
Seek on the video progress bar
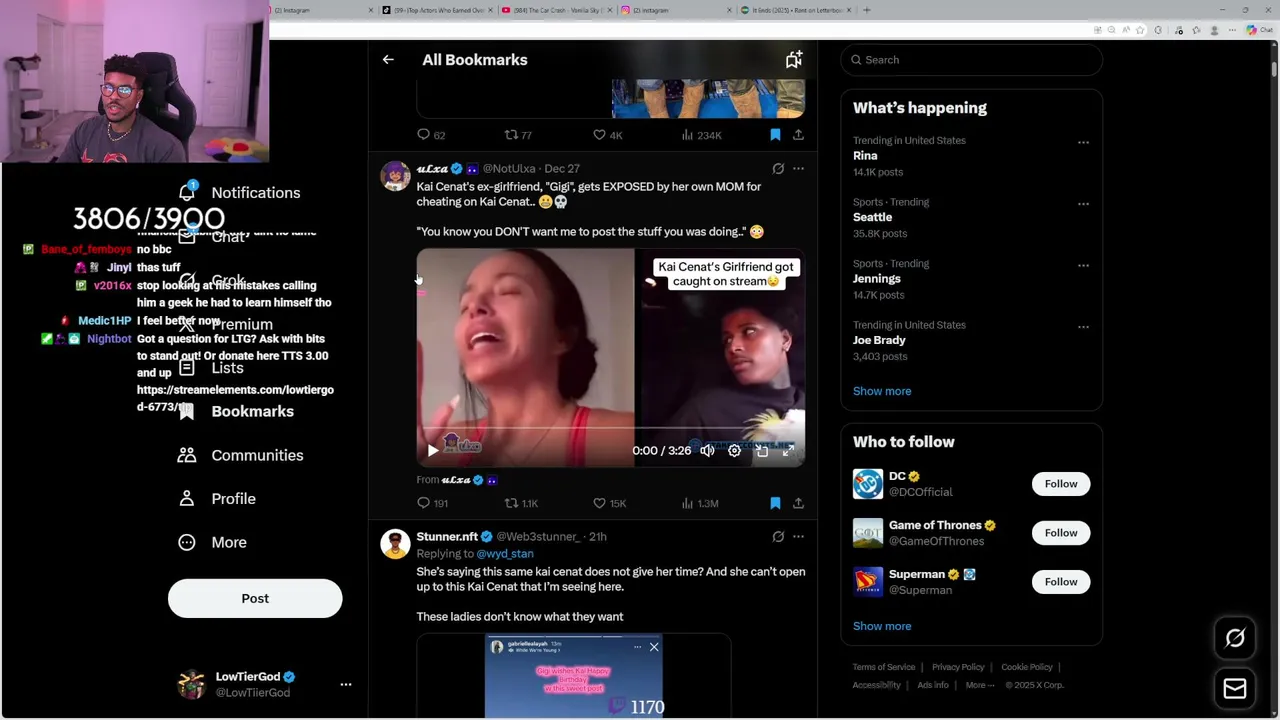point(610,430)
